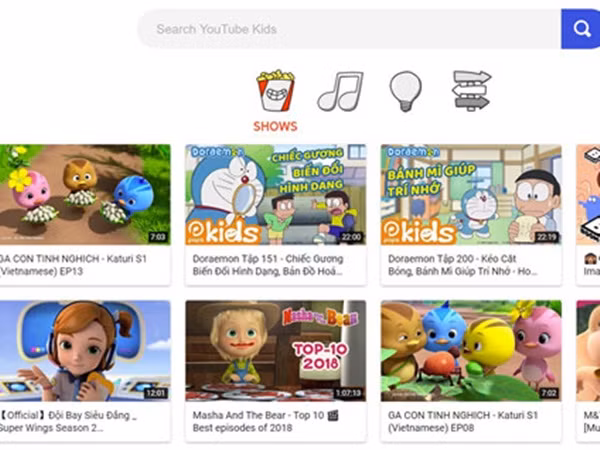Open title 'Doraemon Tập 200 - Kéo Cắt Bóng'

[x=463, y=265]
